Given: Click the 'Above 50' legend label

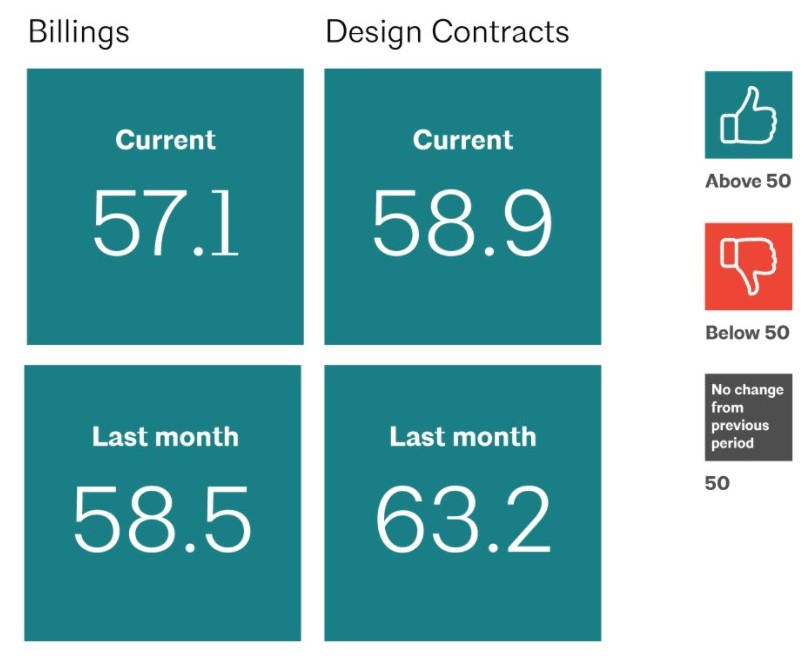Looking at the screenshot, I should coord(748,181).
